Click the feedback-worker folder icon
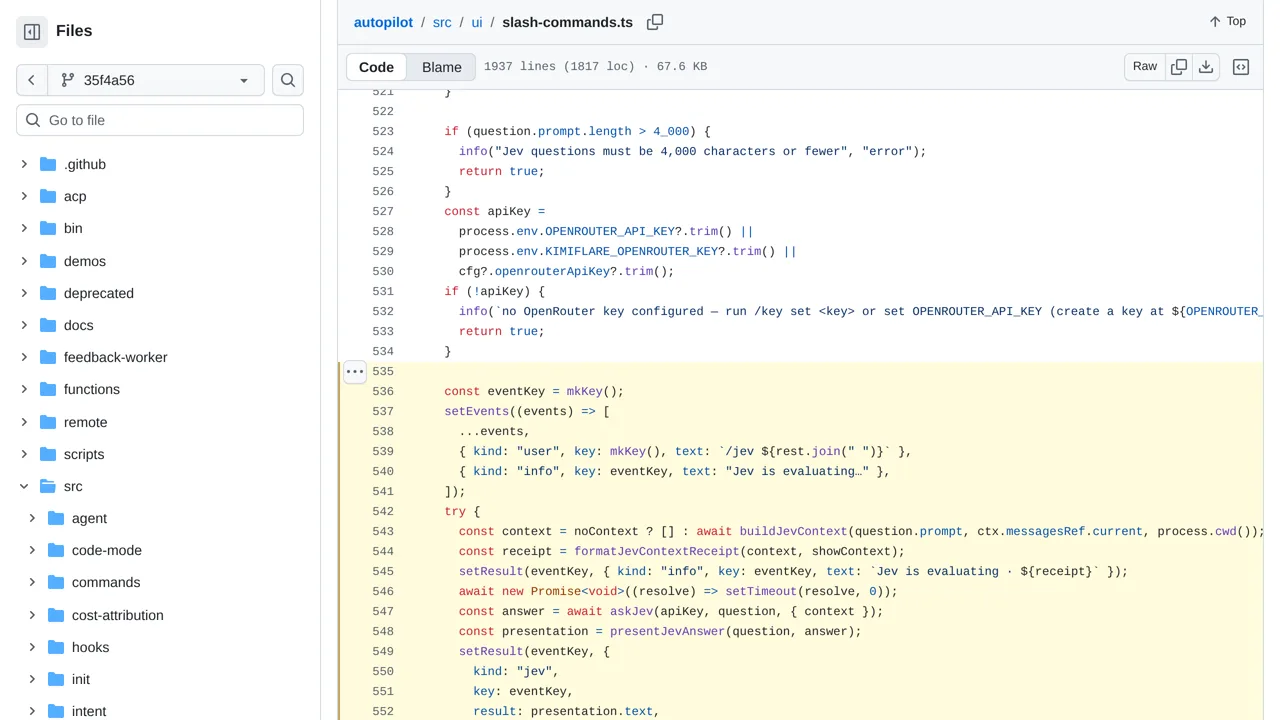The height and width of the screenshot is (720, 1280). 47,357
